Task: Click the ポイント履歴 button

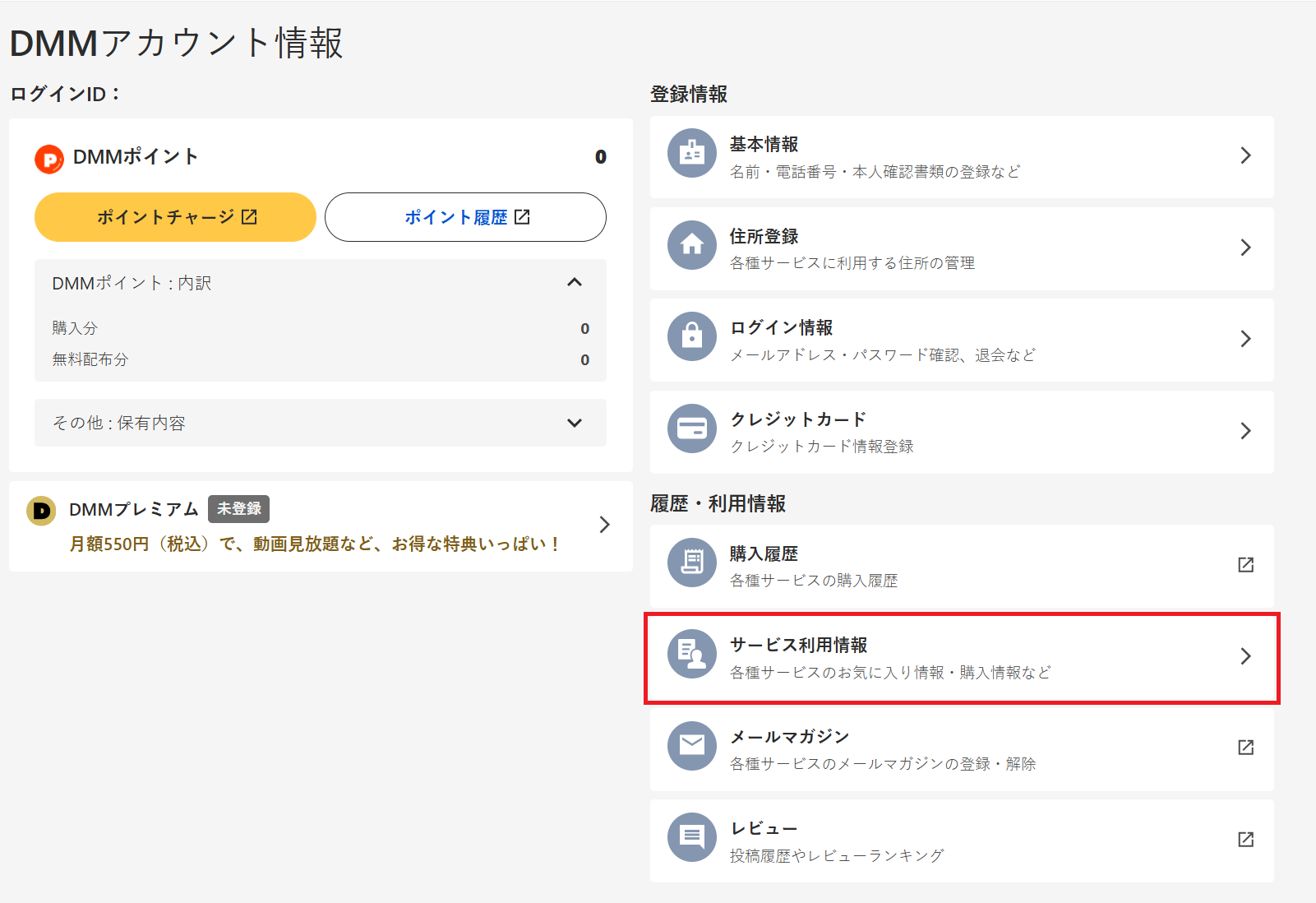Action: point(465,217)
